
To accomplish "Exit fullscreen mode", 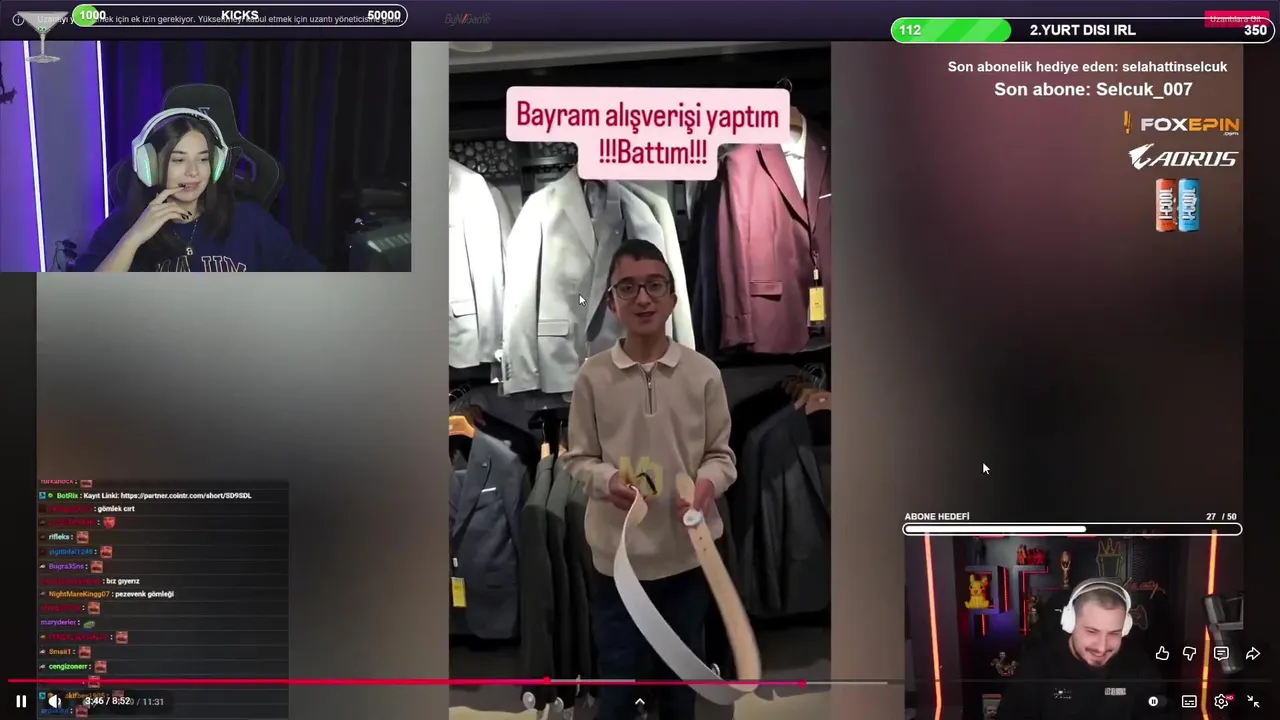I will pos(1253,701).
